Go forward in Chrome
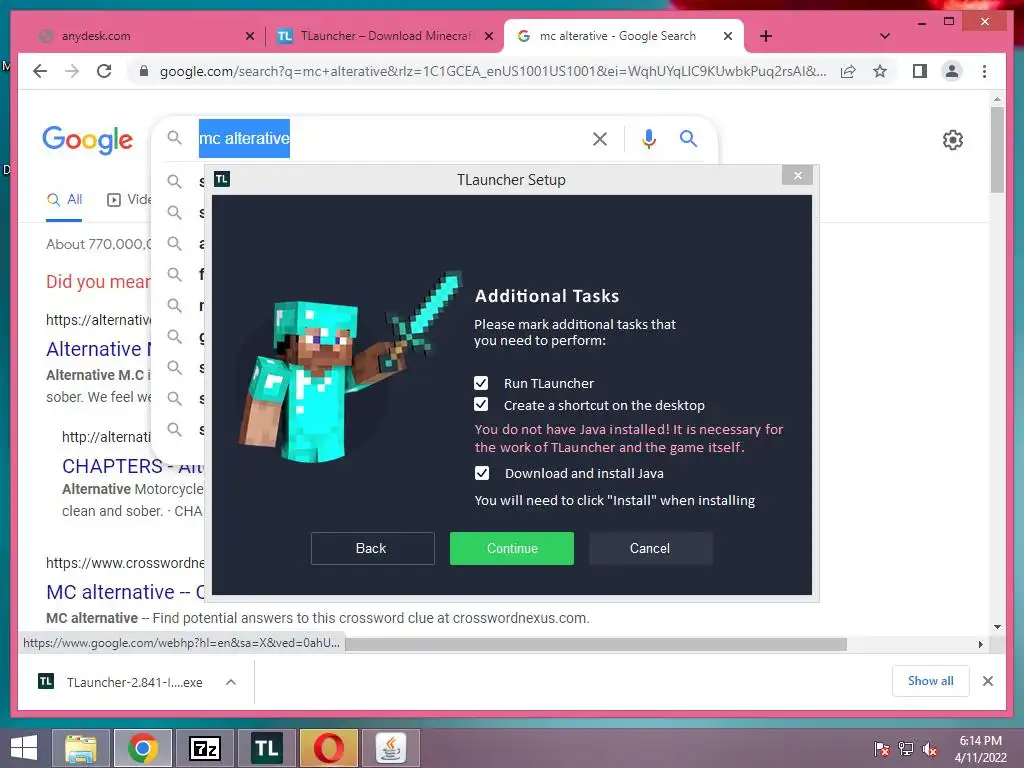Screen dimensions: 1024x768 coord(72,71)
